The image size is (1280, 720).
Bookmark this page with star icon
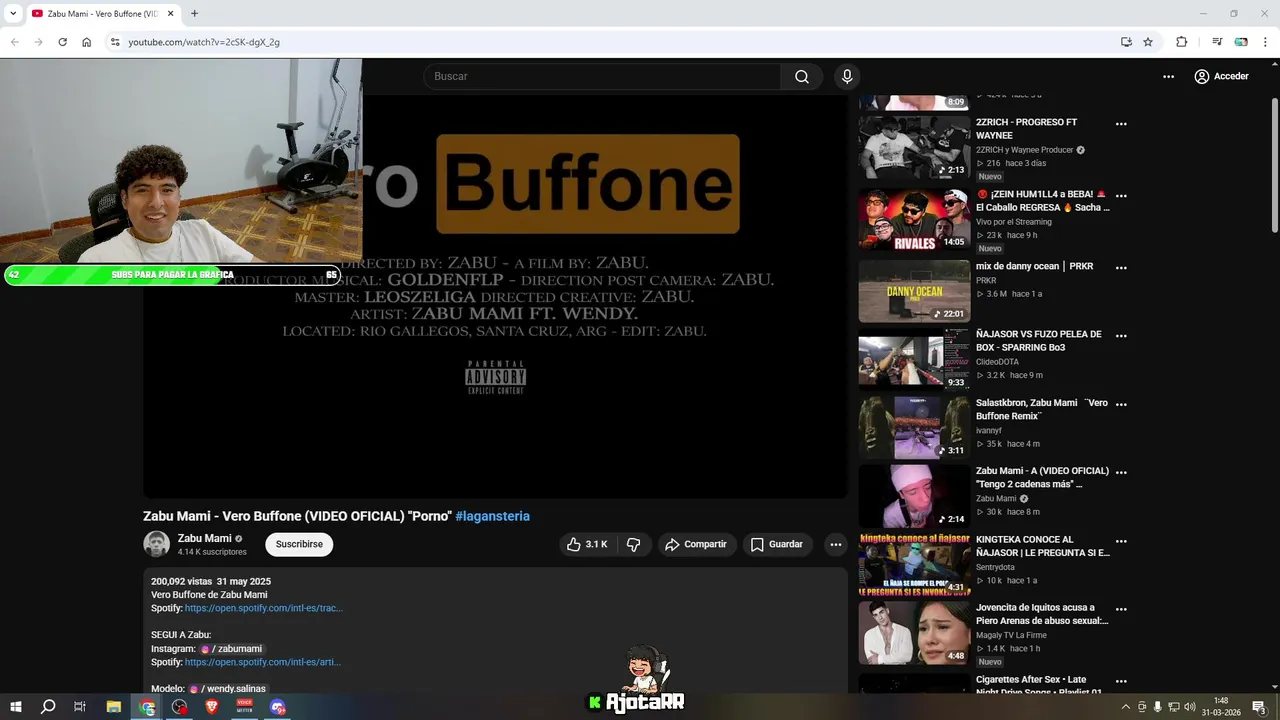(1148, 42)
